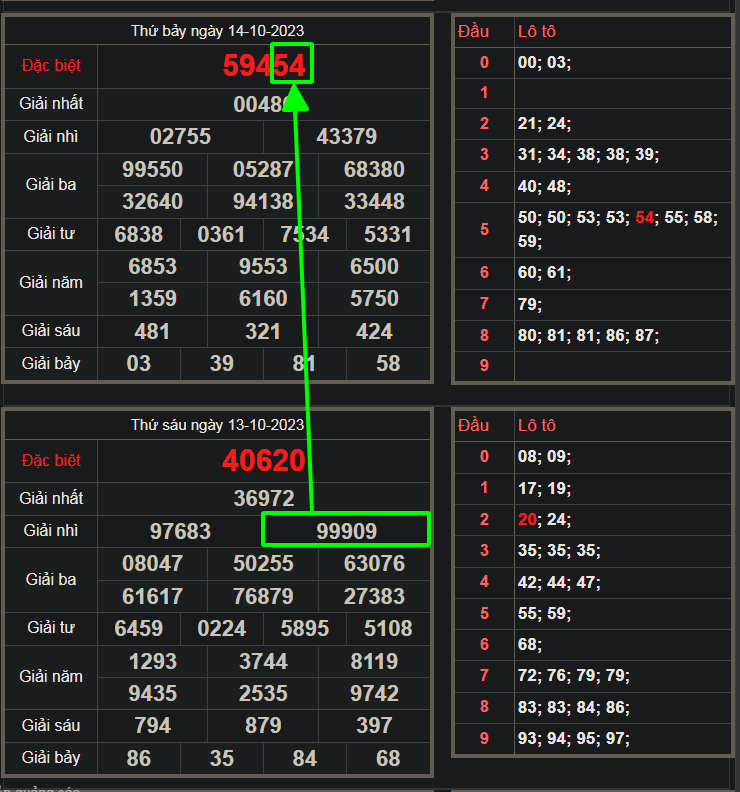The image size is (740, 792).
Task: Select the special prize number 40620
Action: tap(263, 461)
